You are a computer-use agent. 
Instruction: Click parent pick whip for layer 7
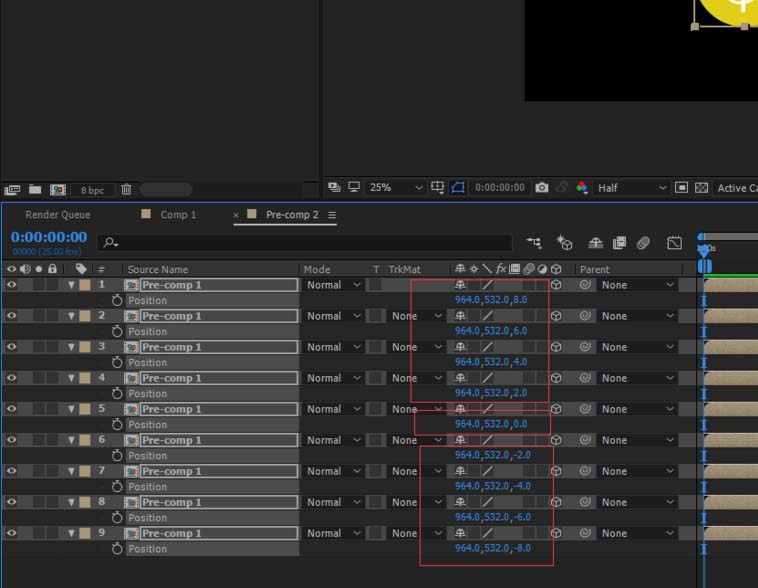(x=585, y=471)
